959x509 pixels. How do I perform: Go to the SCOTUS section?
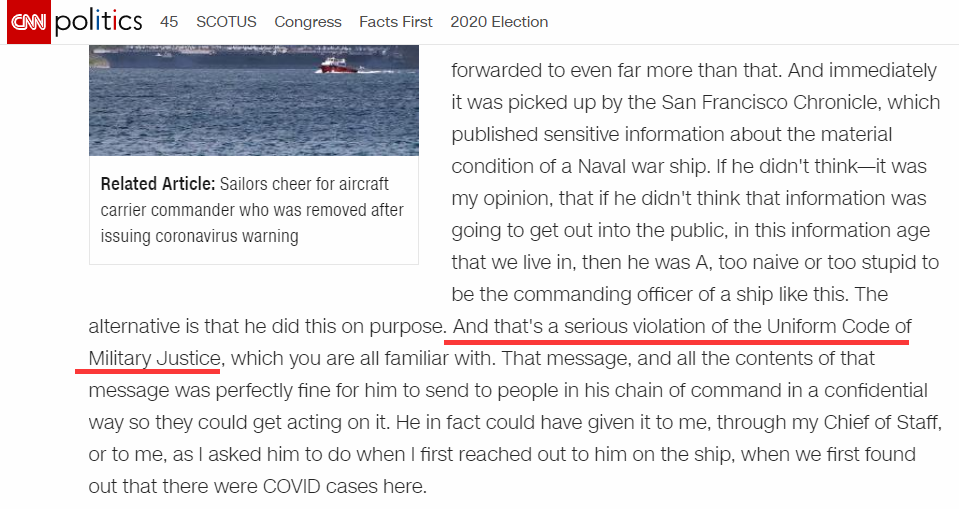tap(226, 22)
